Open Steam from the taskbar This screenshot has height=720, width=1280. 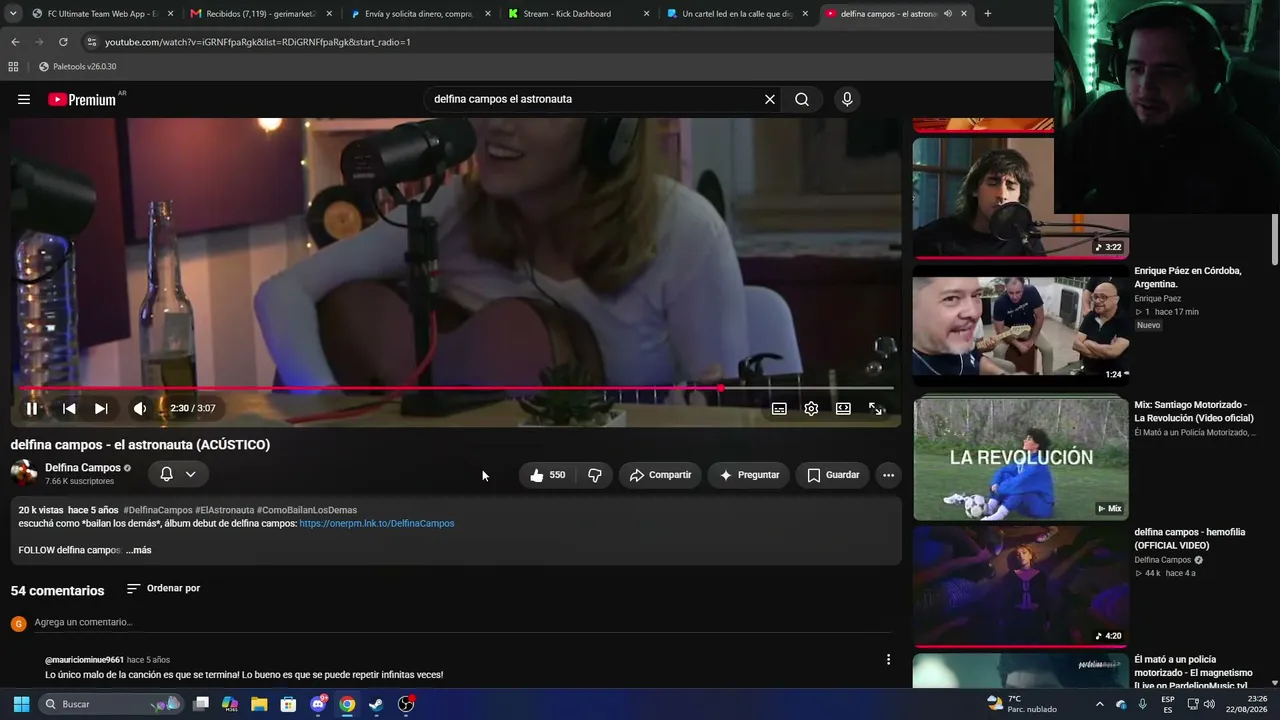click(376, 704)
